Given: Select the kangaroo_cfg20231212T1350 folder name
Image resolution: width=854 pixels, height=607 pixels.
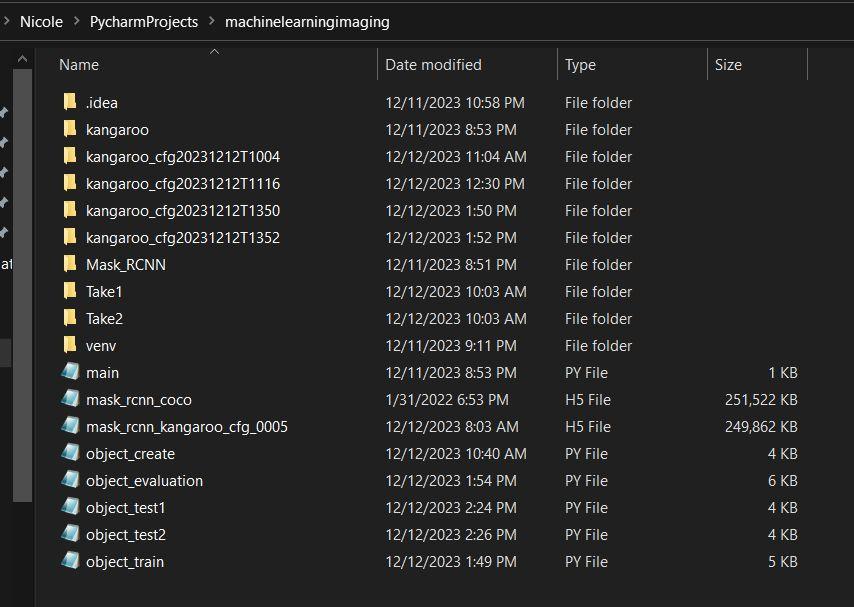Looking at the screenshot, I should click(182, 210).
